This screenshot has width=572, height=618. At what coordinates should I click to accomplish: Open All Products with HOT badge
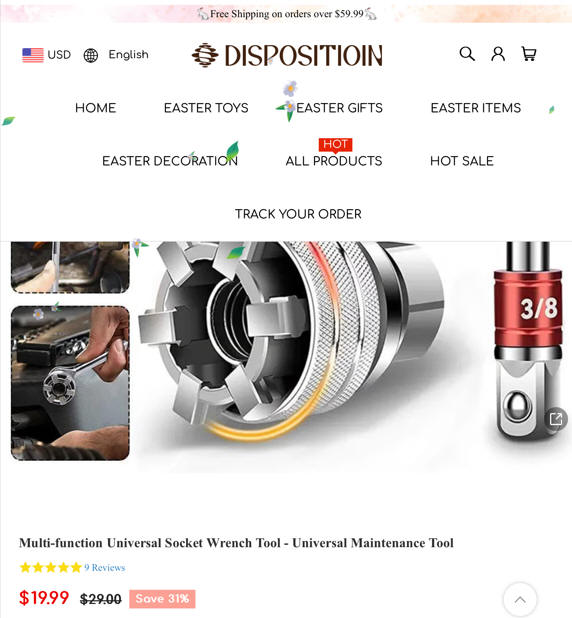coord(334,161)
